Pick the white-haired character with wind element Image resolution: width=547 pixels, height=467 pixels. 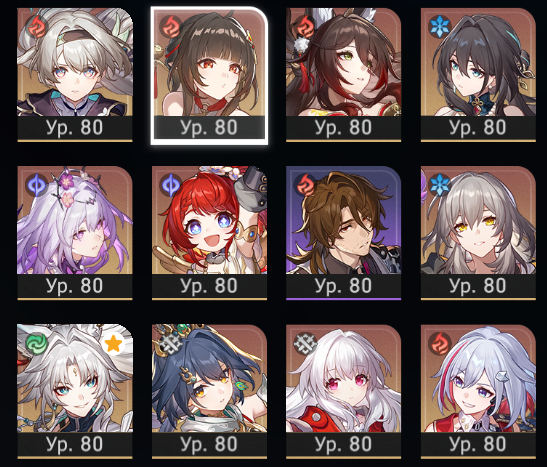pos(75,391)
